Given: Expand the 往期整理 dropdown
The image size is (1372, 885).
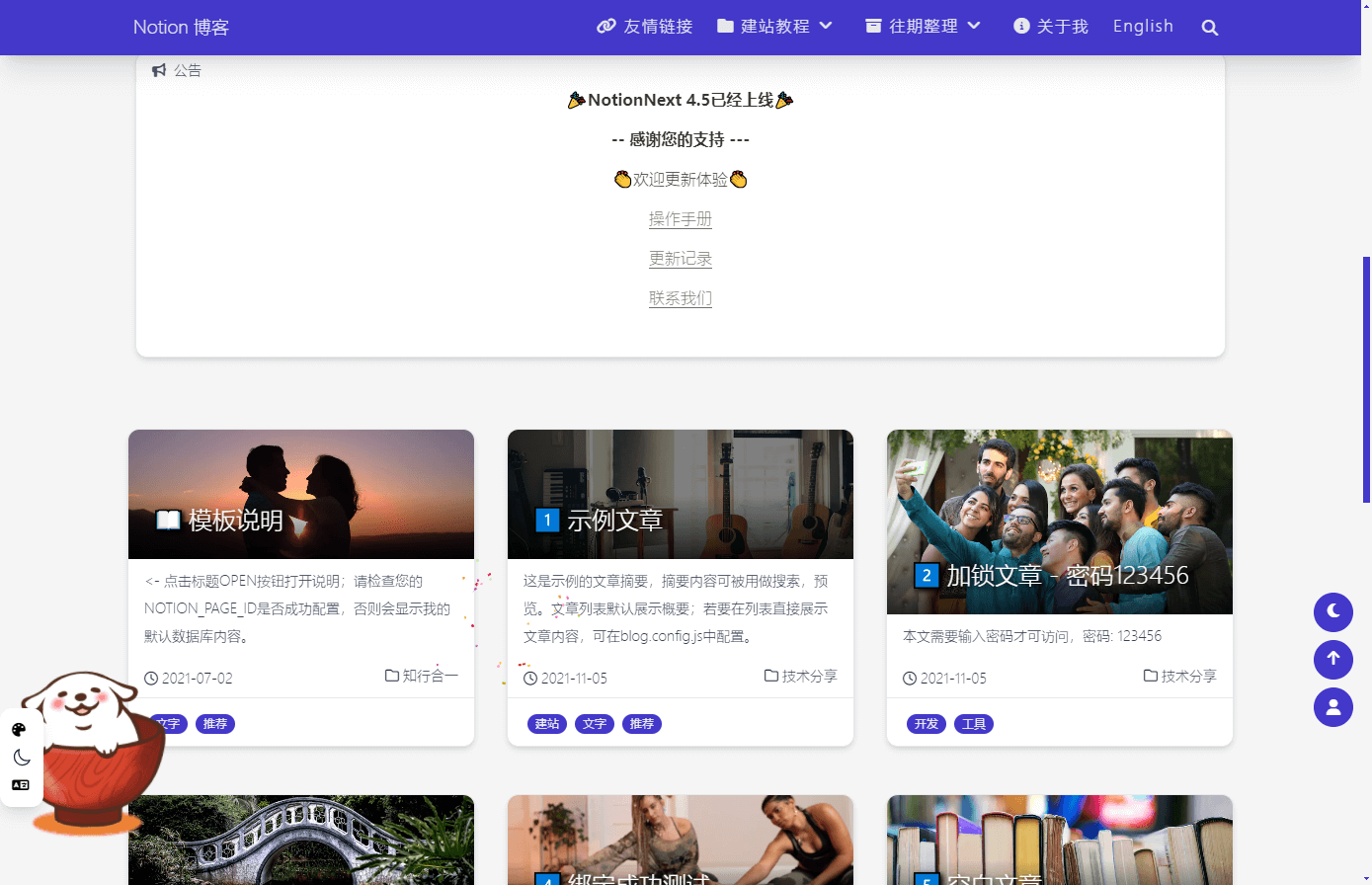Looking at the screenshot, I should [922, 26].
